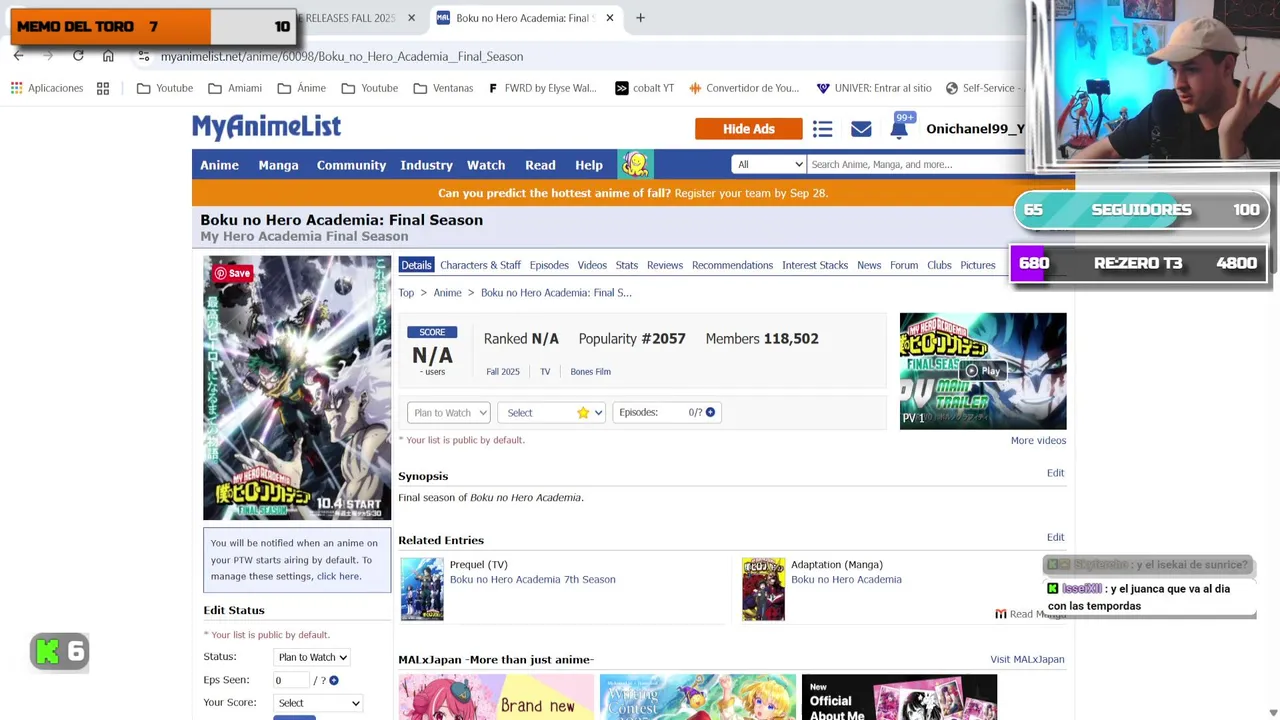Reload the page with refresh icon
This screenshot has height=720, width=1280.
pyautogui.click(x=78, y=56)
